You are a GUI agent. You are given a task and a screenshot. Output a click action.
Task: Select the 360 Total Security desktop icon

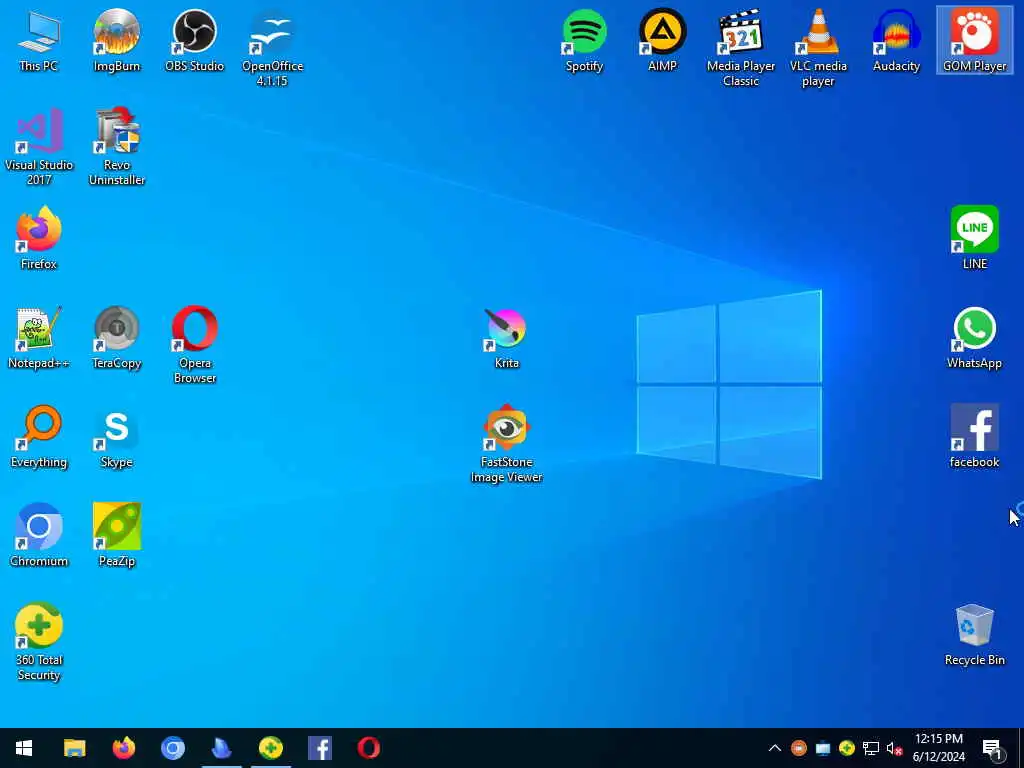(39, 643)
